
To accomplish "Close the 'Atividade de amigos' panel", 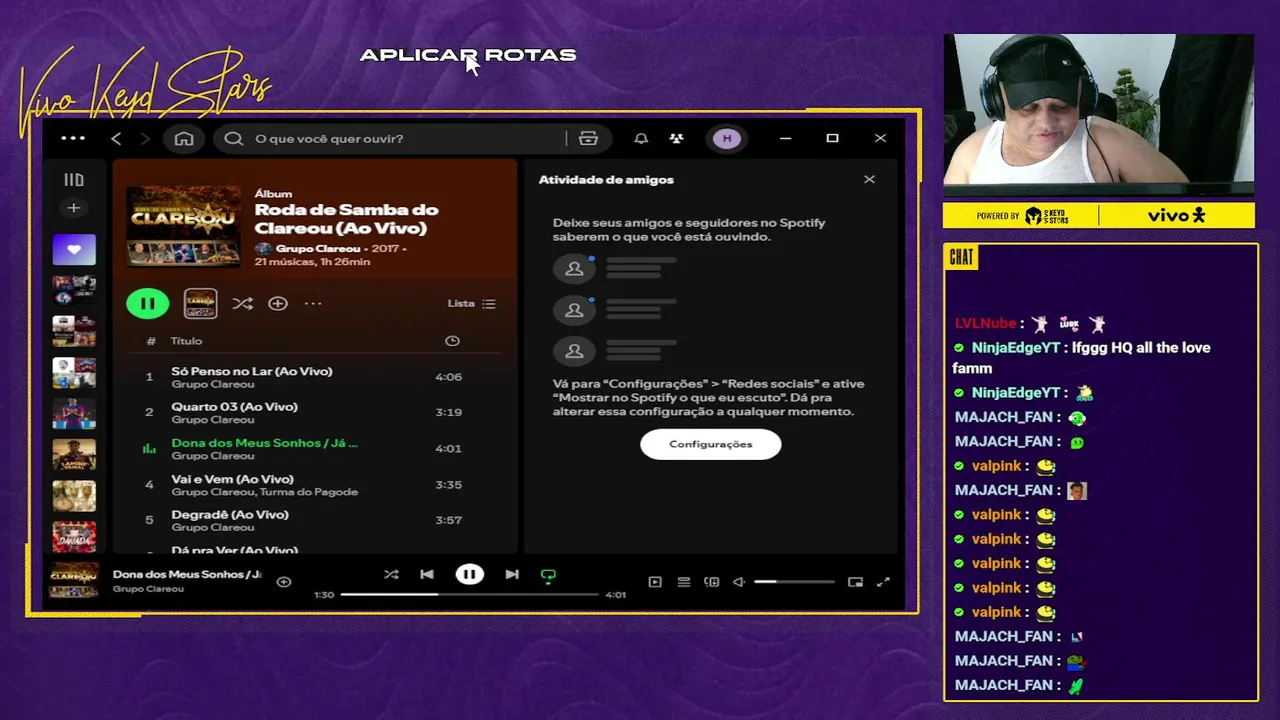I will pos(869,180).
